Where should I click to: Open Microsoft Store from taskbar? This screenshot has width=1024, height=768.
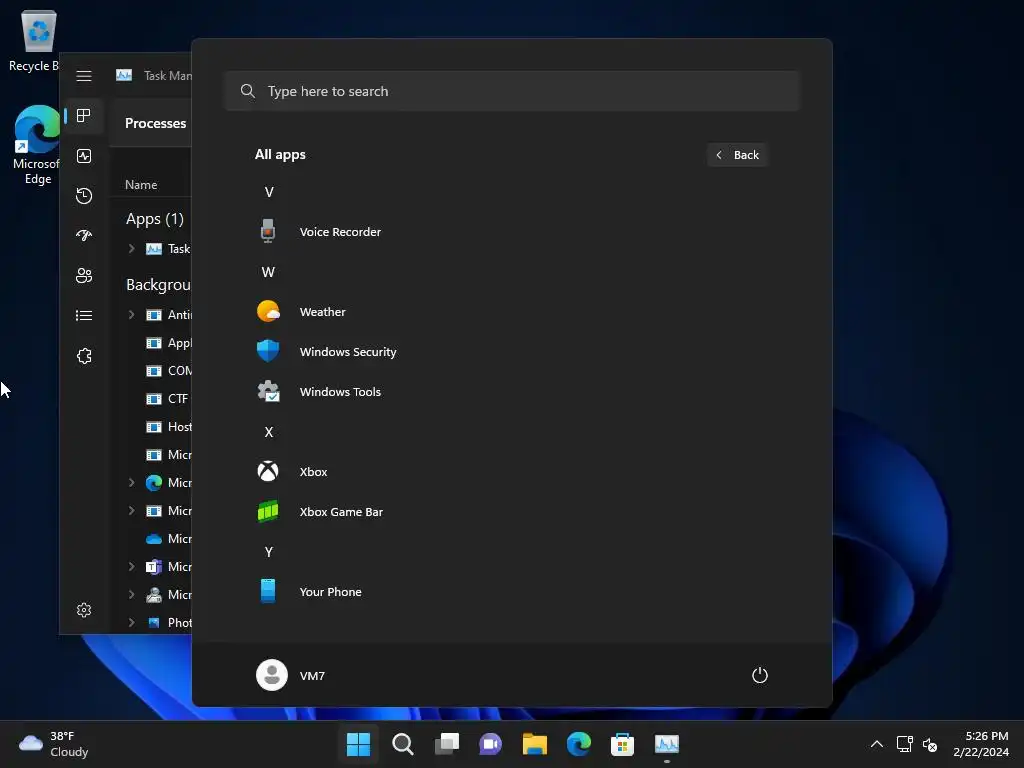tap(622, 744)
